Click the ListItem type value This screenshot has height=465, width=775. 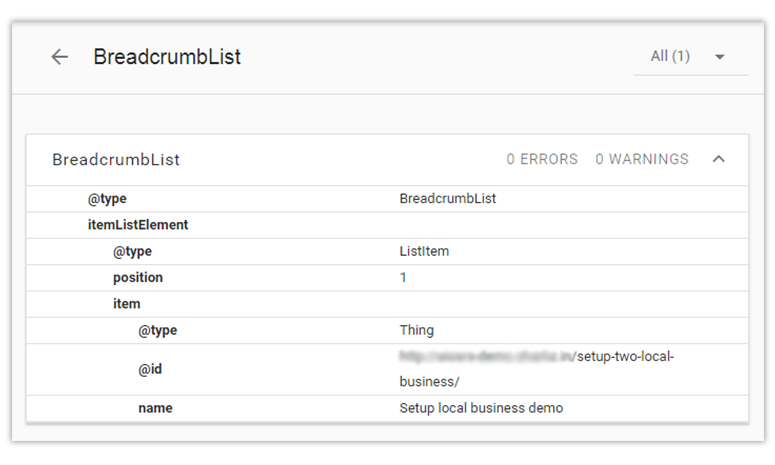click(x=424, y=251)
